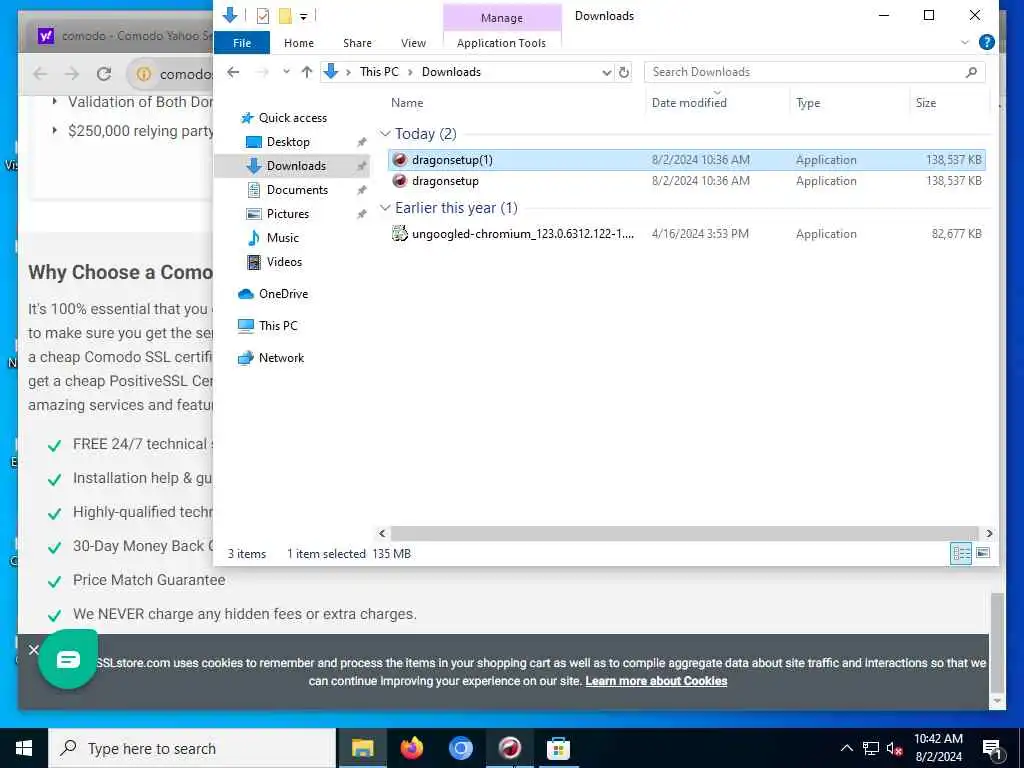This screenshot has width=1024, height=768.
Task: Open the File menu in Explorer
Action: tap(242, 43)
